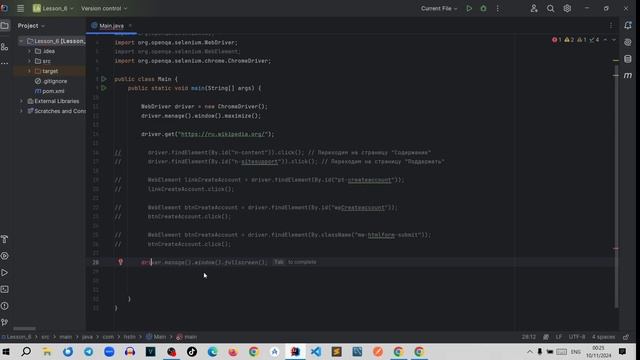Image resolution: width=640 pixels, height=360 pixels.
Task: Select .gitignore file in project tree
Action: (55, 81)
